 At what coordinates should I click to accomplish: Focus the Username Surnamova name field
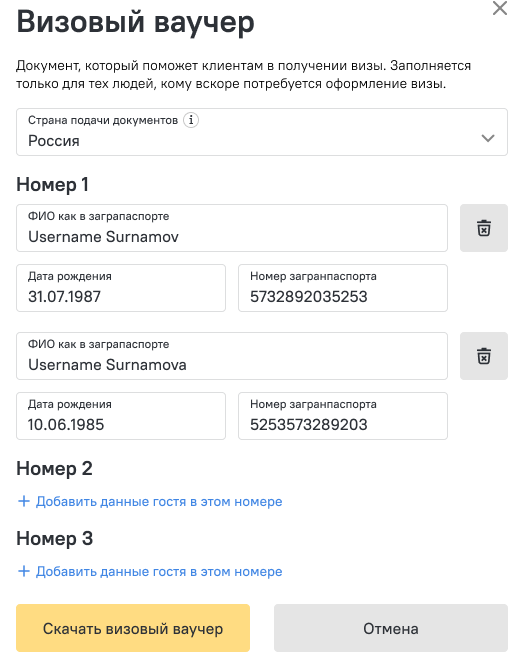pos(232,356)
